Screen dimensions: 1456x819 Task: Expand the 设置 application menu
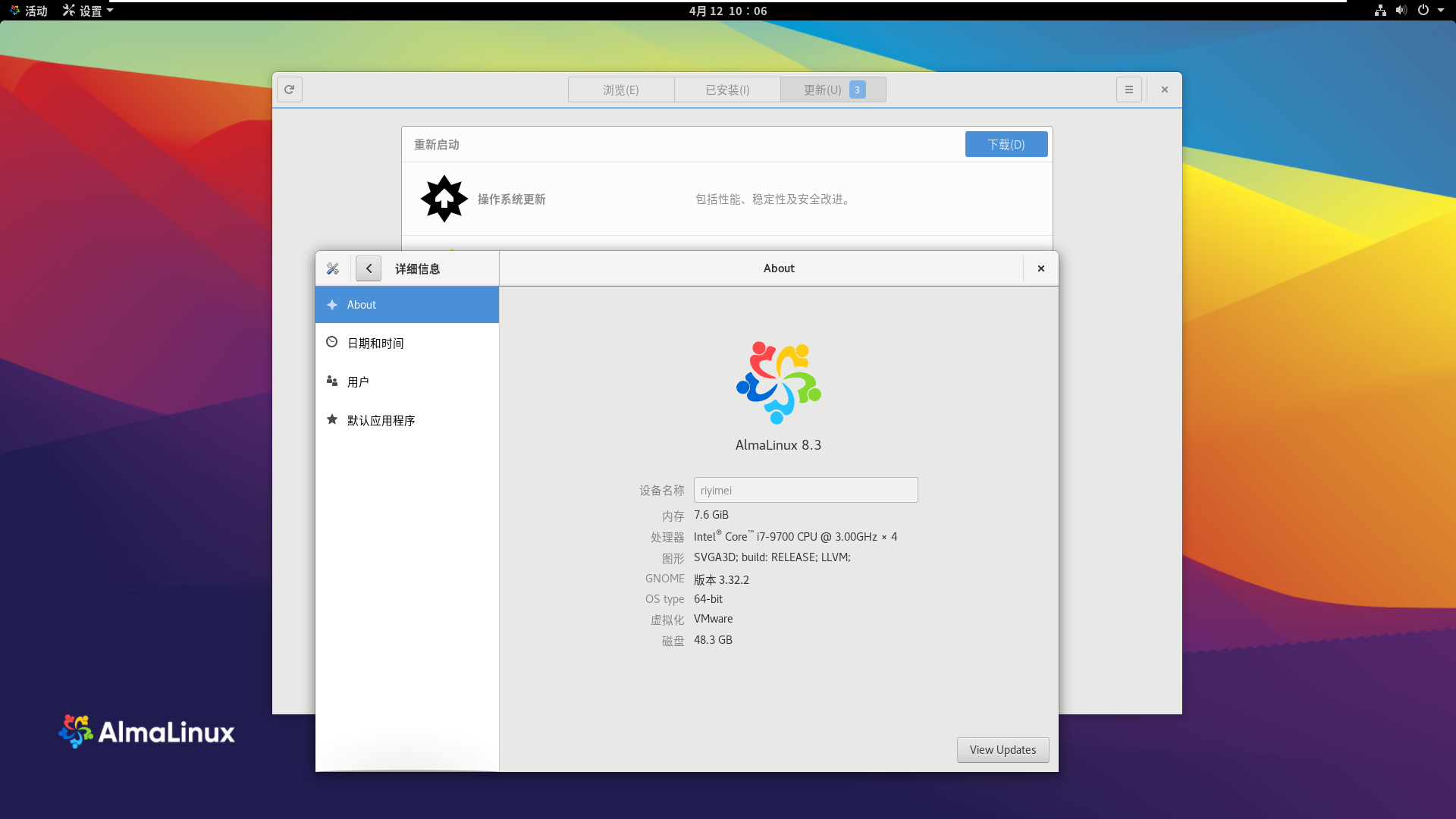coord(88,11)
